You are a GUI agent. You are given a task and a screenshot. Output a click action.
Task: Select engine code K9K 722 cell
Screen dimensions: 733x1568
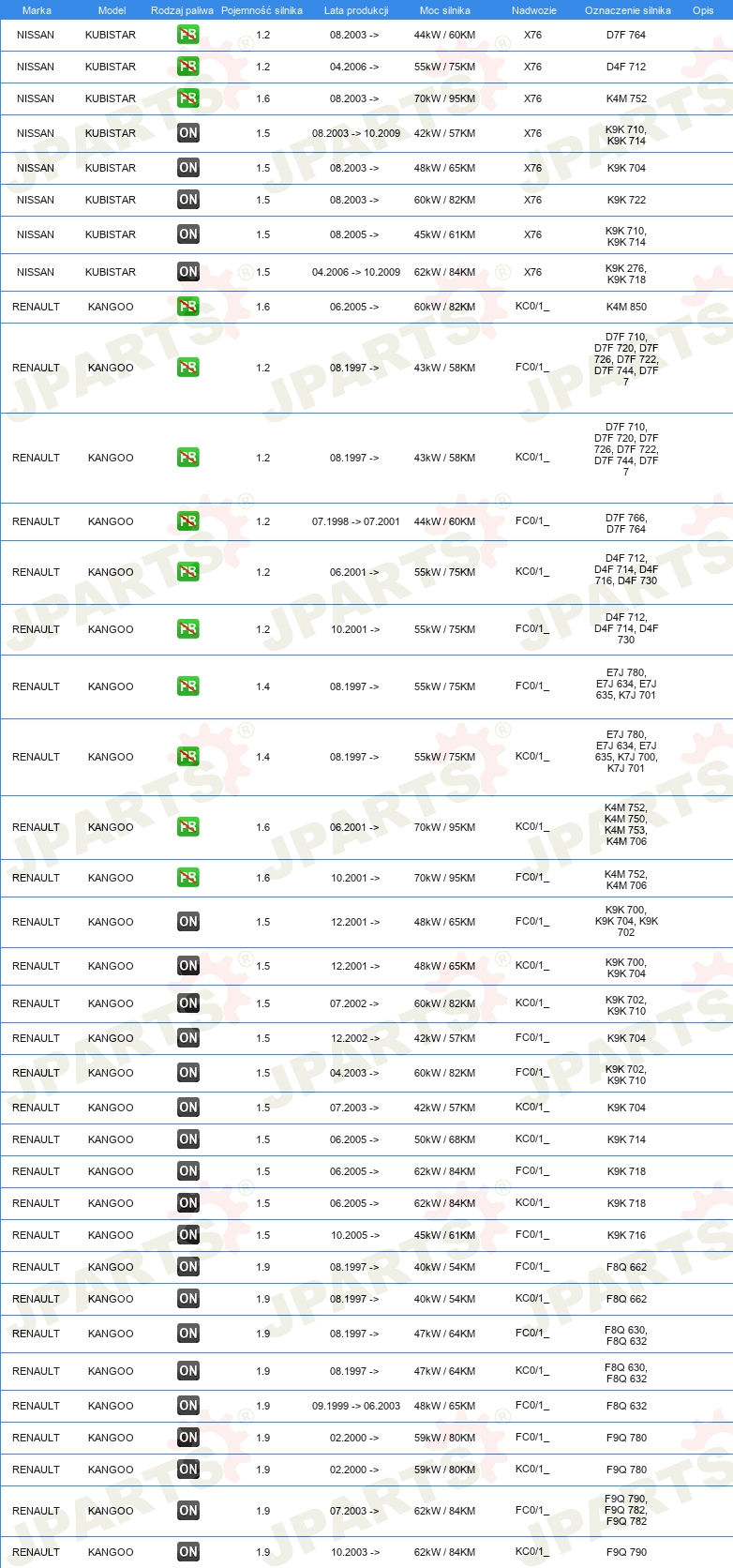(626, 200)
